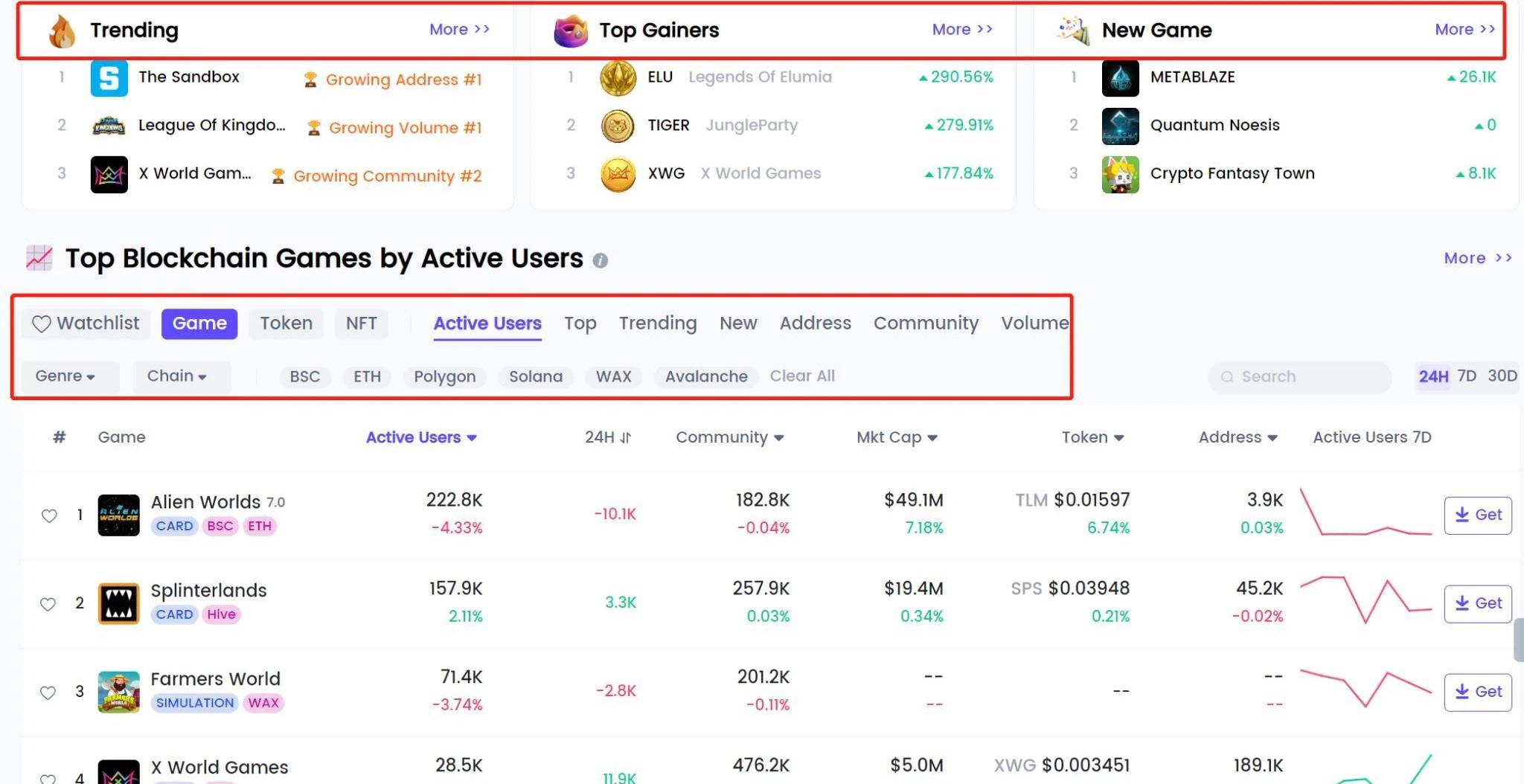Select the Game tab

[x=199, y=324]
